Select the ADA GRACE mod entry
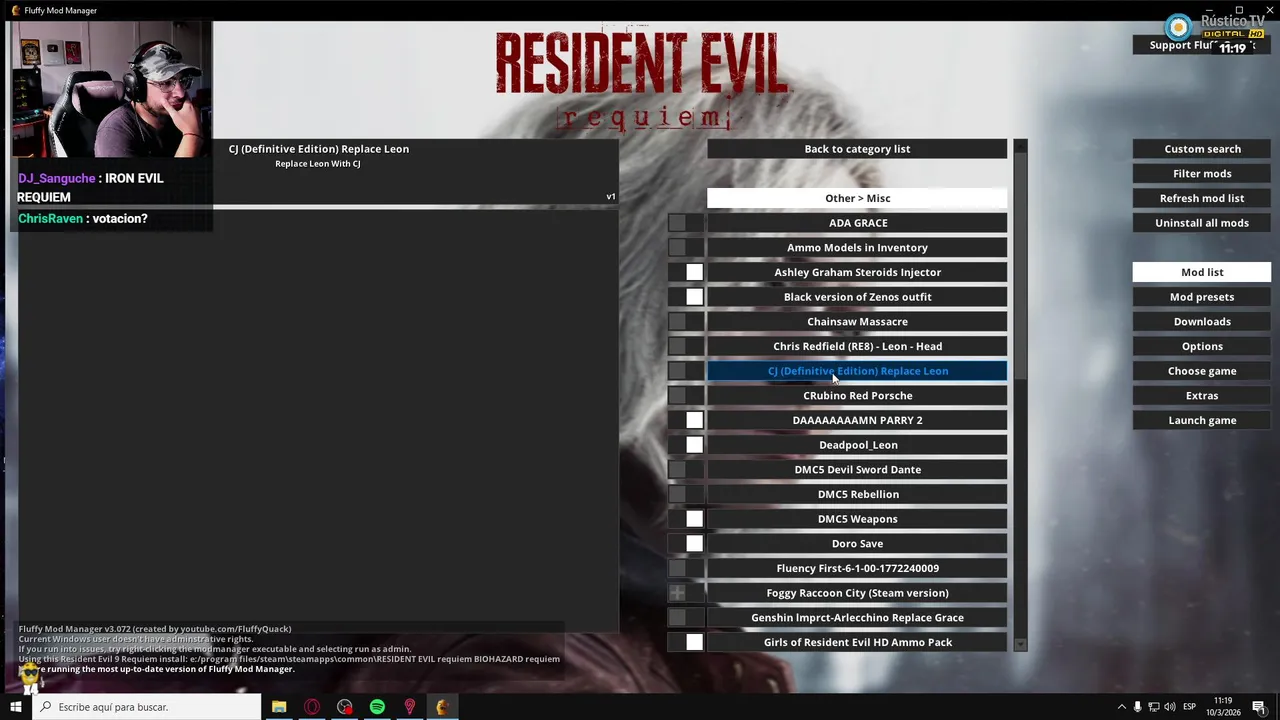 [x=857, y=223]
